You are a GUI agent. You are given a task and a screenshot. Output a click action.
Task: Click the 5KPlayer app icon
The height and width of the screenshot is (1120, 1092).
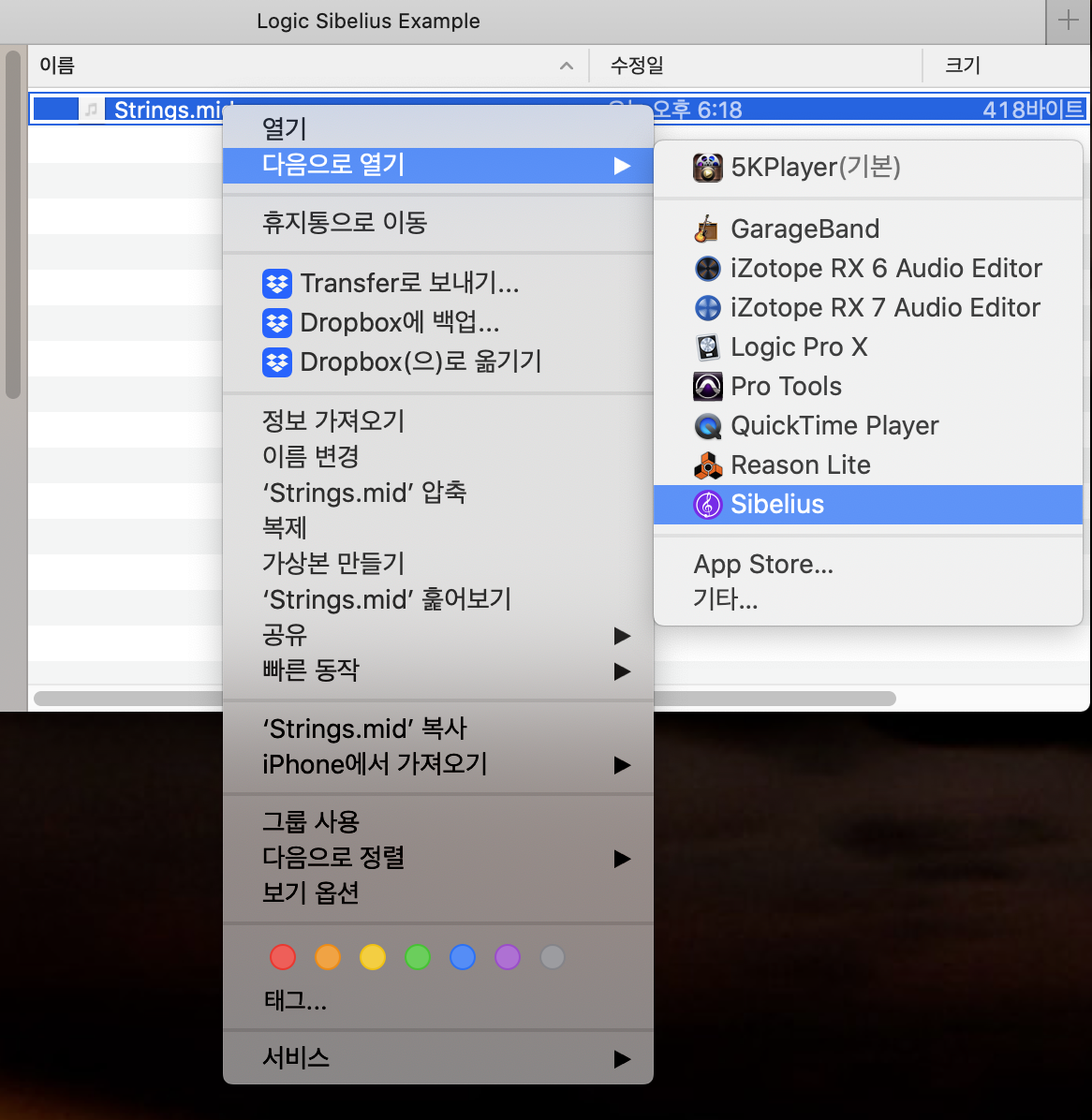coord(708,167)
